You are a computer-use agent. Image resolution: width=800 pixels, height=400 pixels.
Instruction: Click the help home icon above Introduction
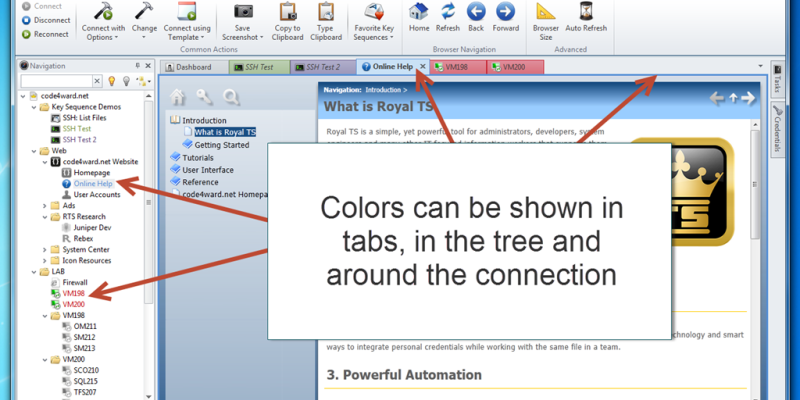[x=178, y=97]
